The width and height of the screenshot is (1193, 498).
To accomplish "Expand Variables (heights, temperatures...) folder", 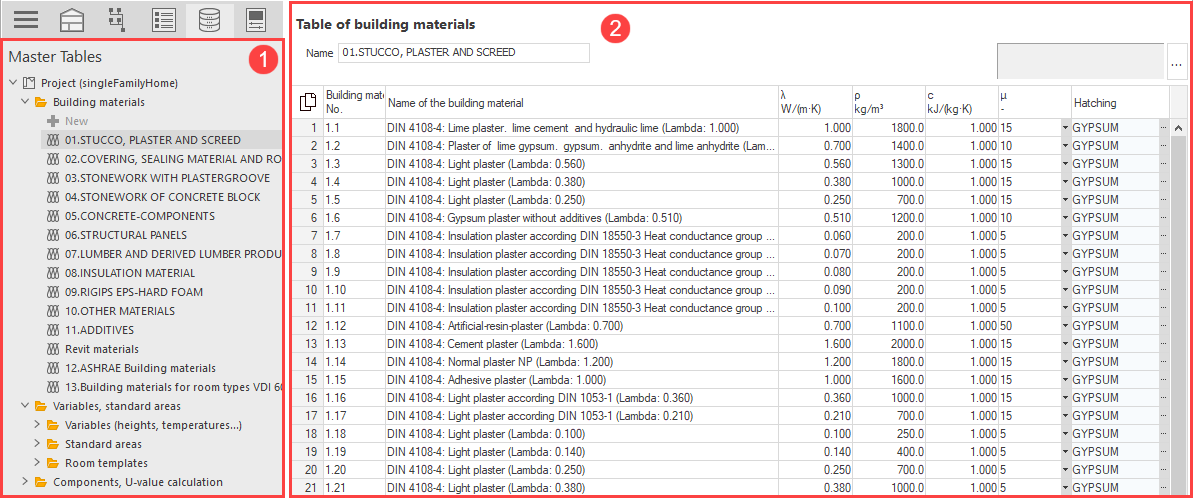I will [x=37, y=425].
